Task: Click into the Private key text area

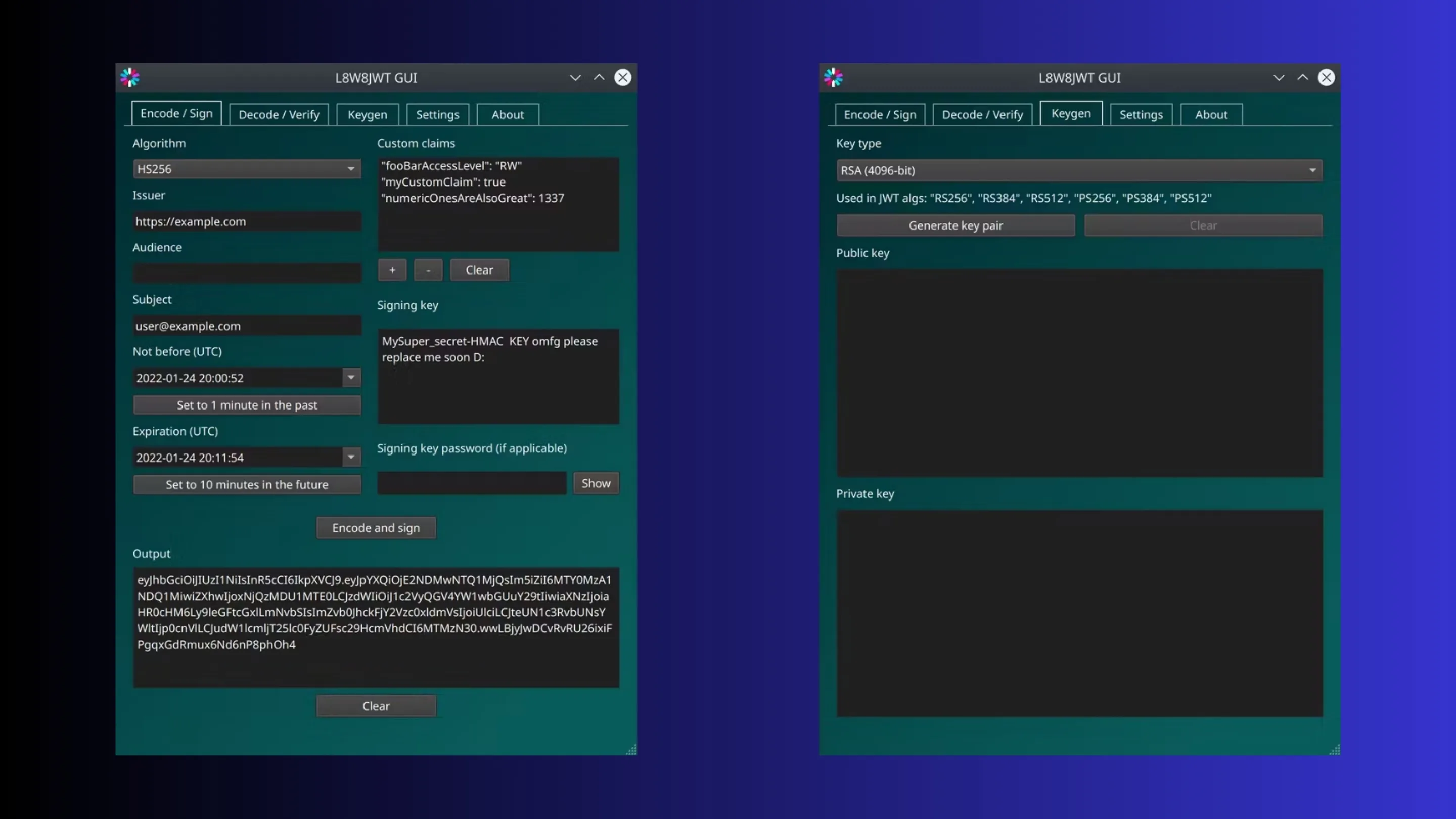Action: [x=1079, y=613]
